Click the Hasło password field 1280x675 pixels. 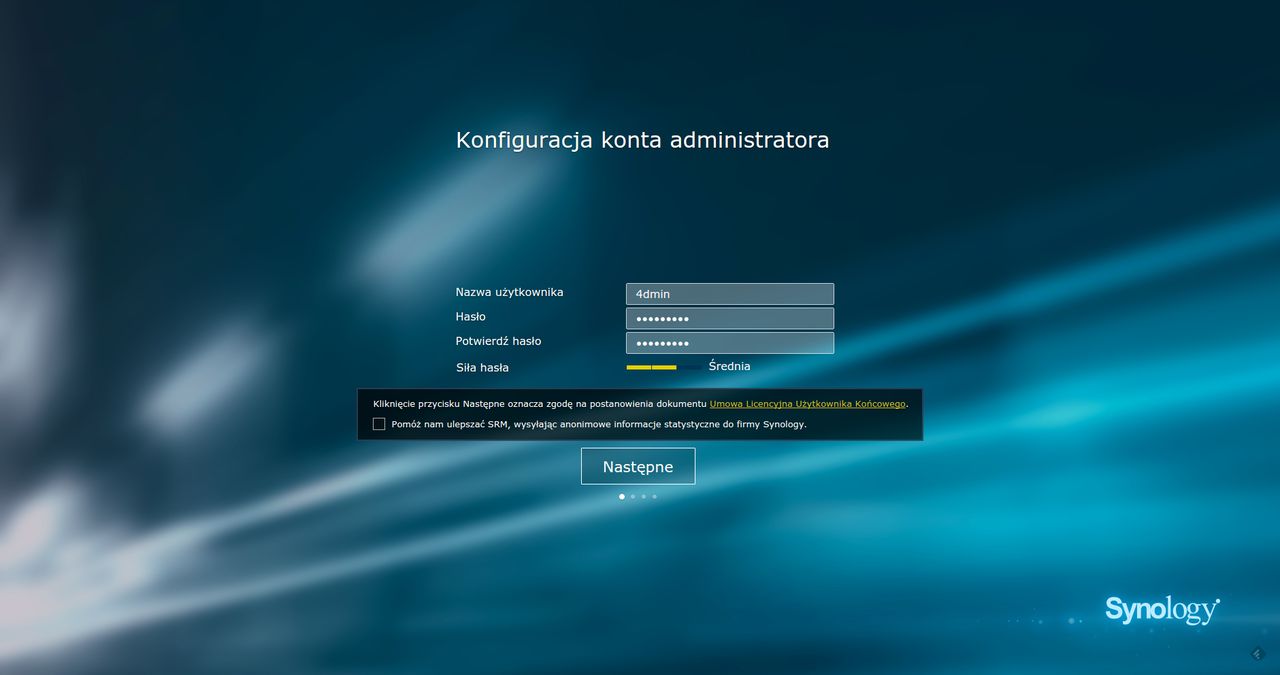point(730,318)
